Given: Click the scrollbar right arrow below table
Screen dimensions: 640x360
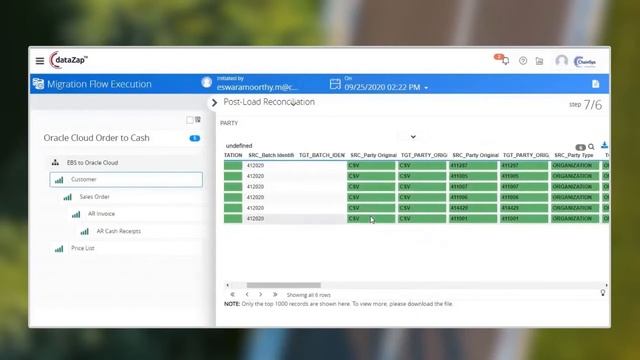Looking at the screenshot, I should pos(606,285).
